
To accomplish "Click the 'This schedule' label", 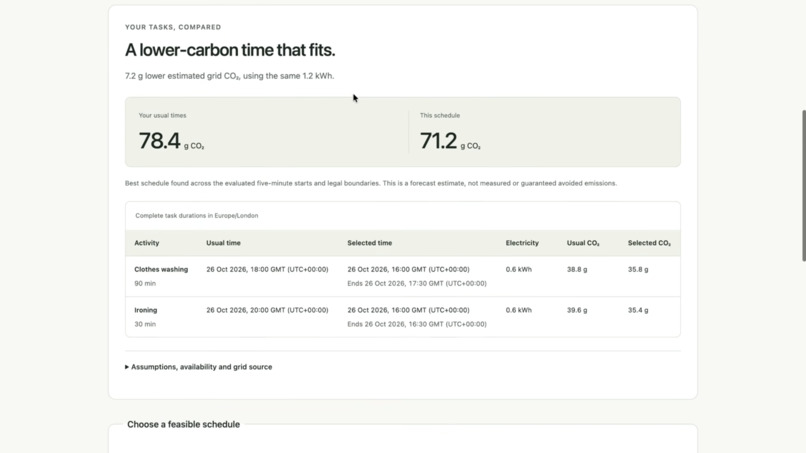I will [x=439, y=115].
